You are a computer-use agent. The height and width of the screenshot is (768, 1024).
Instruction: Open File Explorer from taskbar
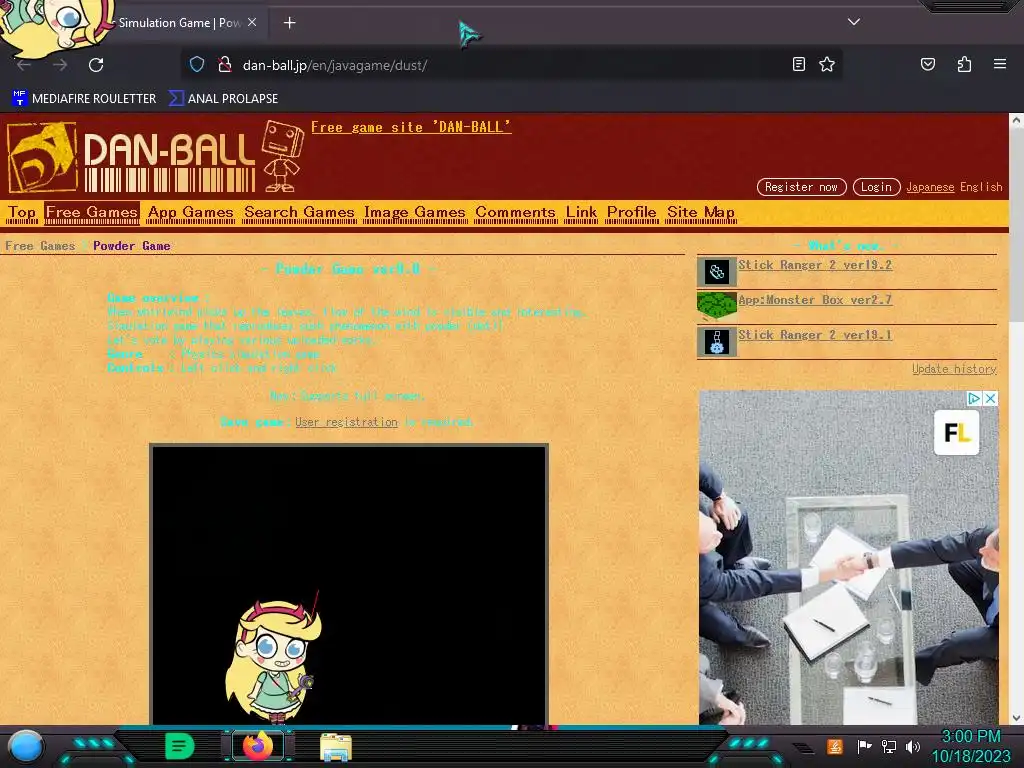point(336,747)
